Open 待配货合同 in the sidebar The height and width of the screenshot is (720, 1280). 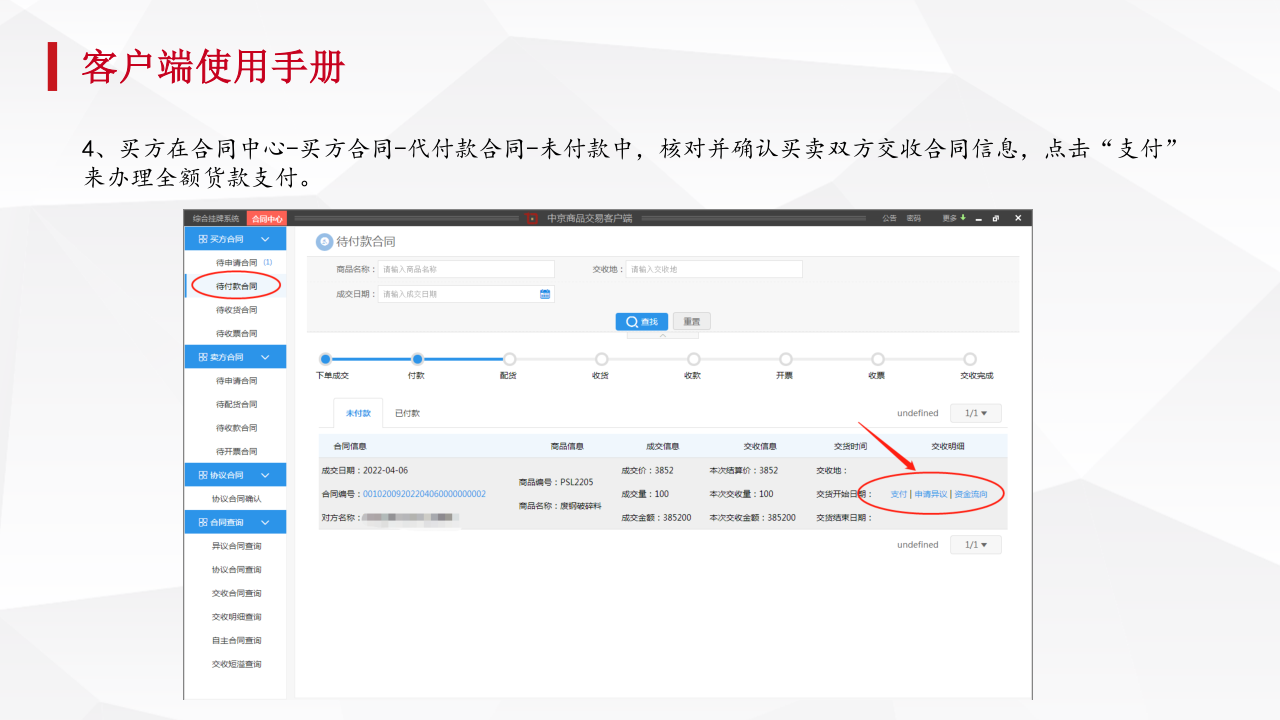click(x=236, y=404)
